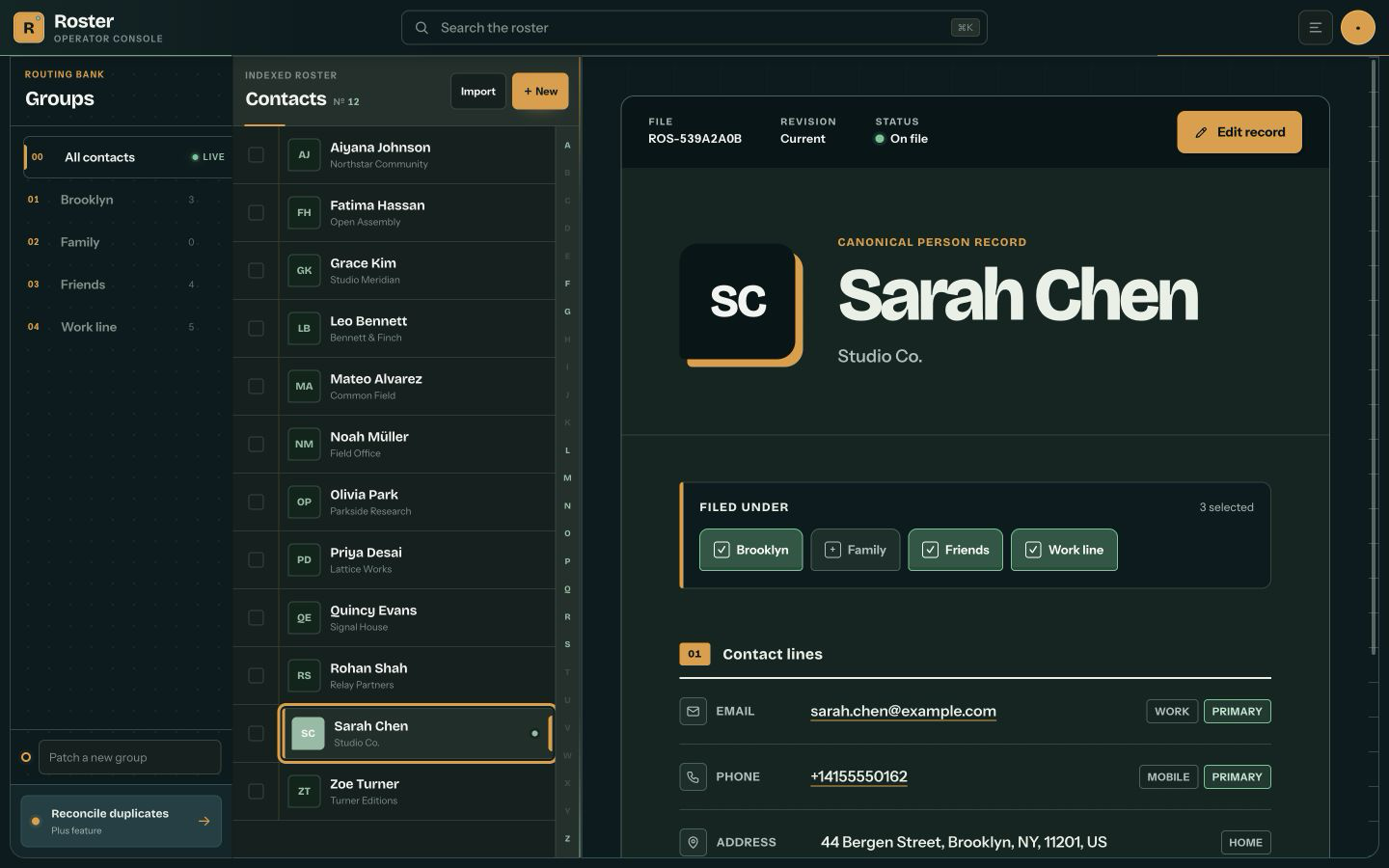Click the file ID ROS-539A2A0B
Viewport: 1389px width, 868px height.
pos(694,139)
